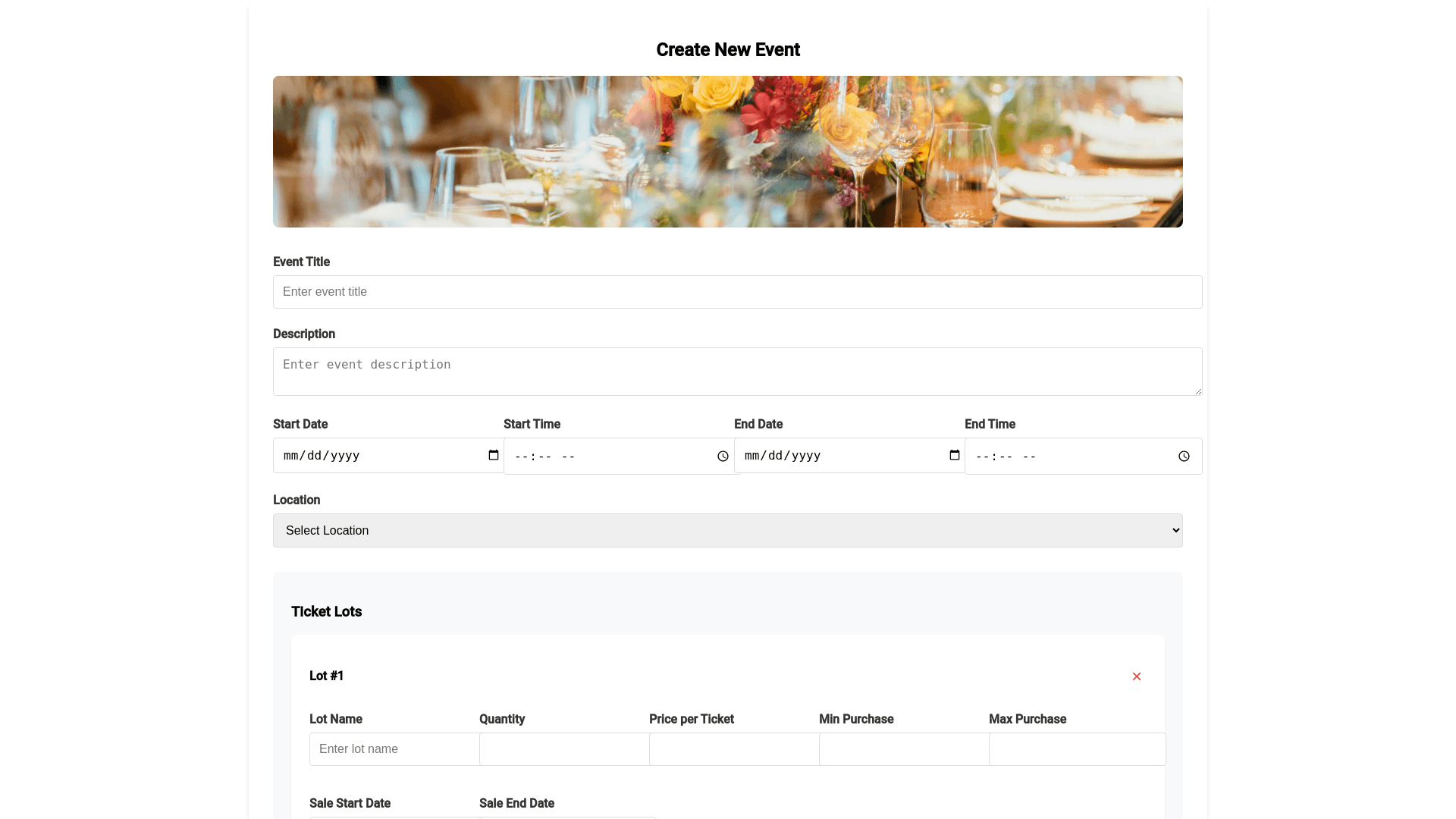Click the Min Purchase input box
The height and width of the screenshot is (819, 1456).
[904, 749]
